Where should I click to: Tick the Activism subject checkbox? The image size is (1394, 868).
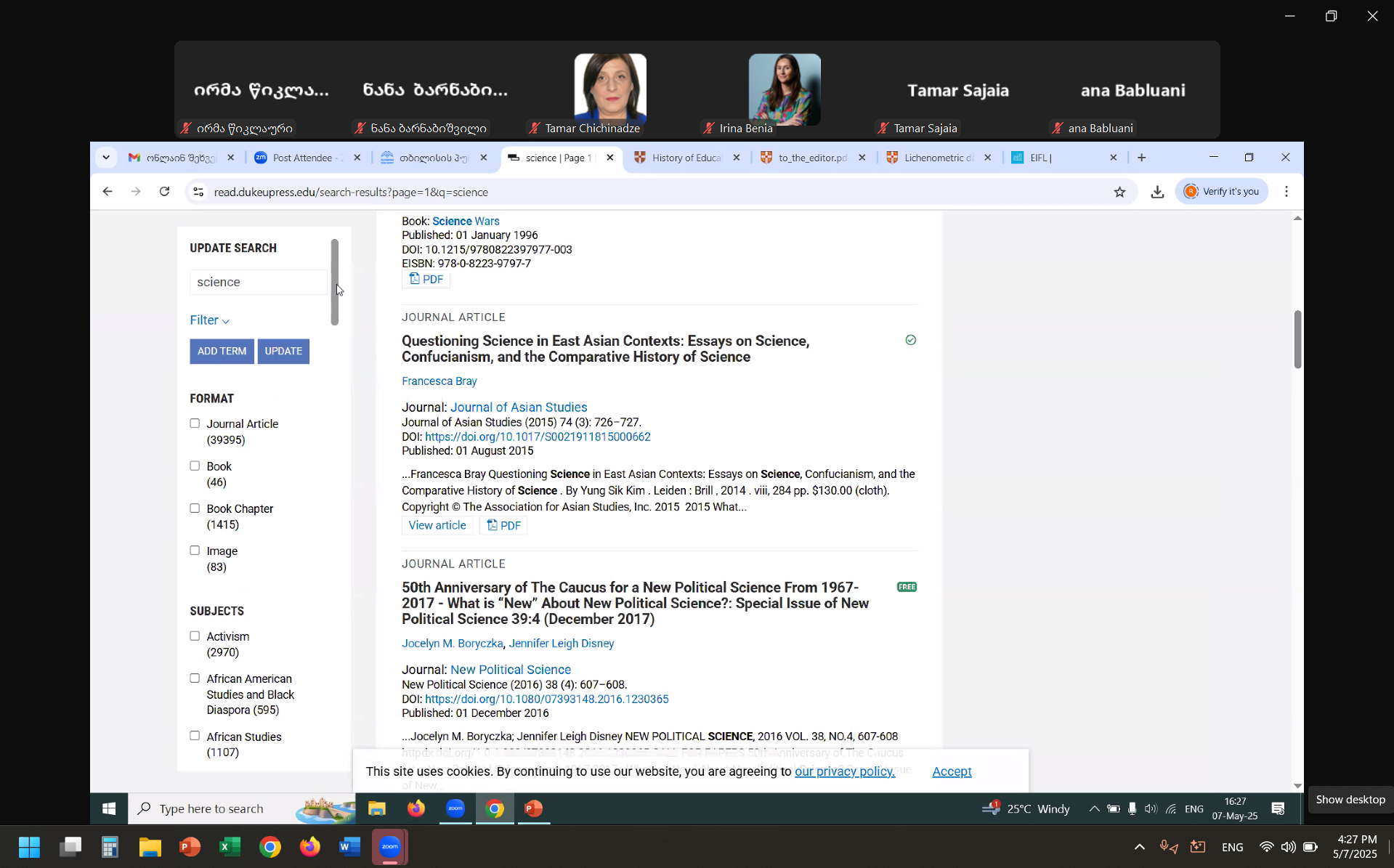[195, 636]
